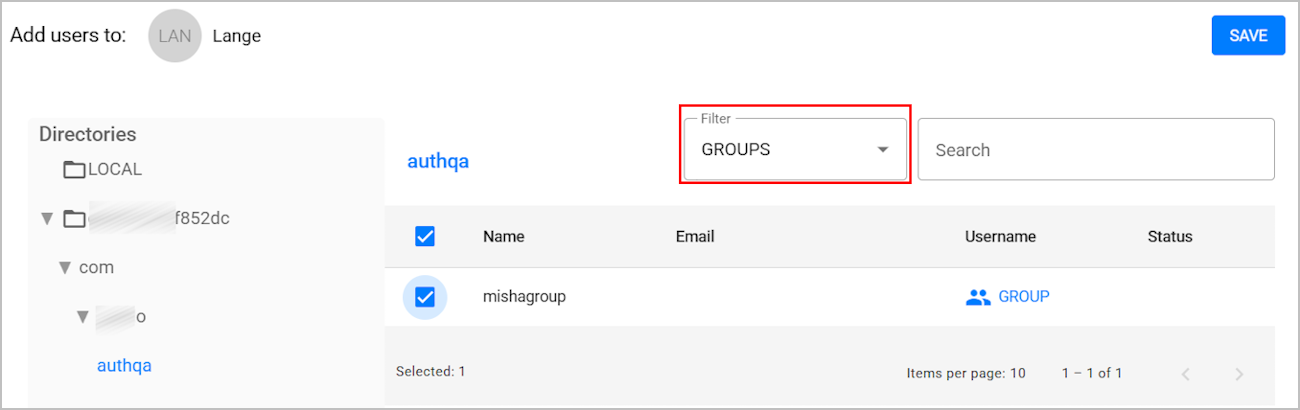Click the SAVE button

1248,35
